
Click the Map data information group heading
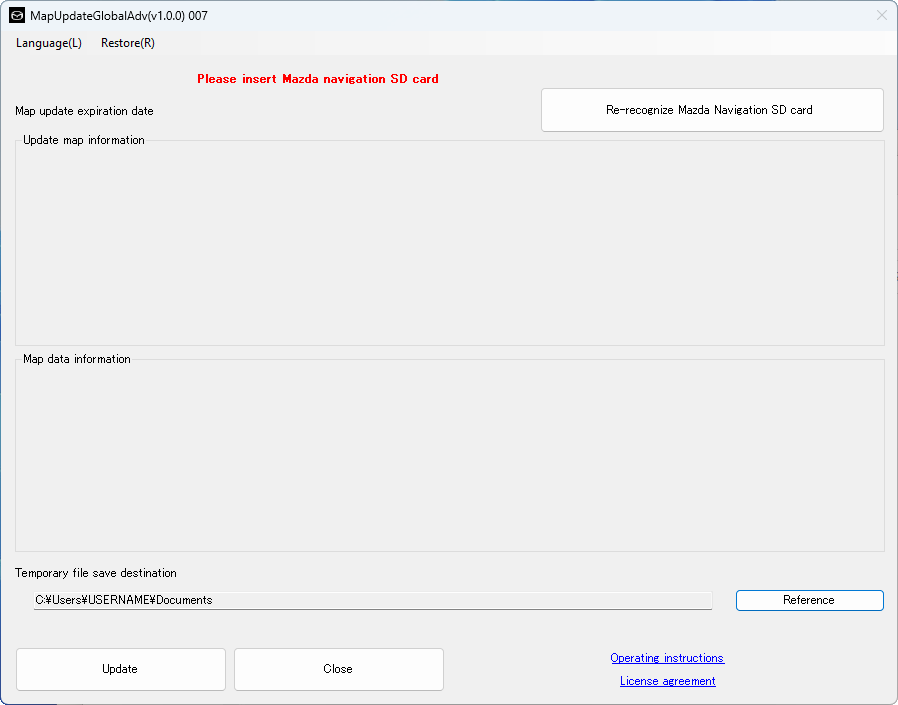point(77,359)
